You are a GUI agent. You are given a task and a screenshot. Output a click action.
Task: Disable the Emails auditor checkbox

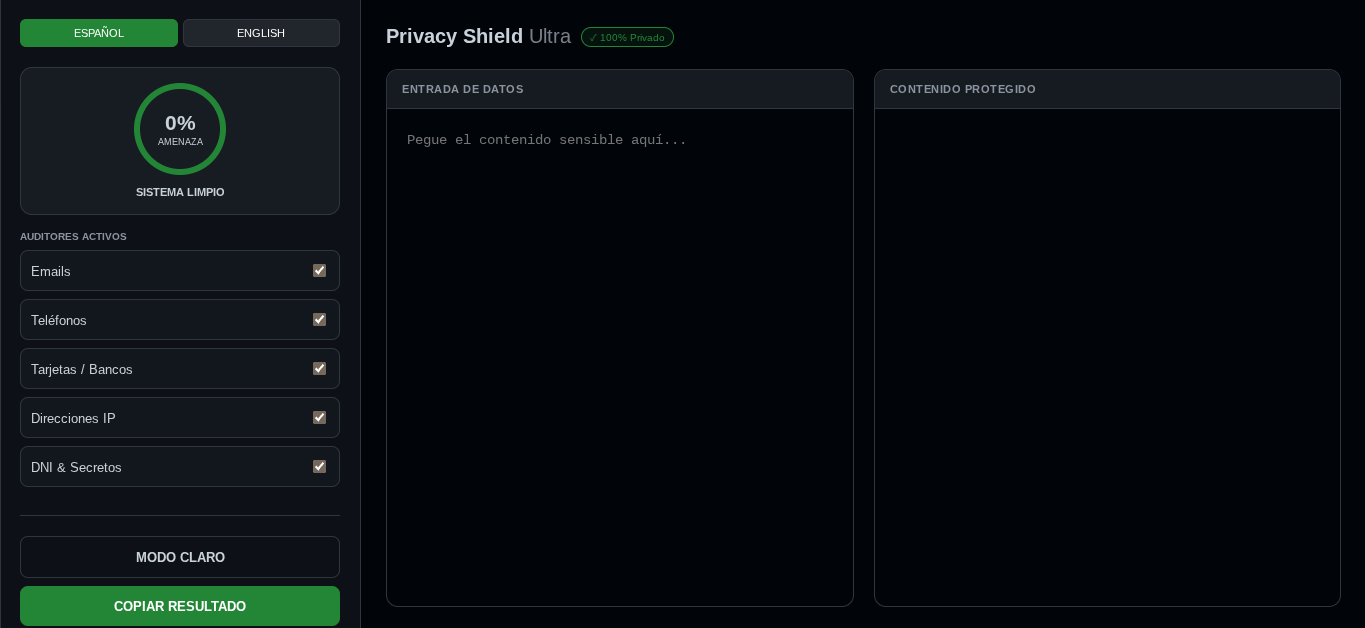click(x=319, y=270)
